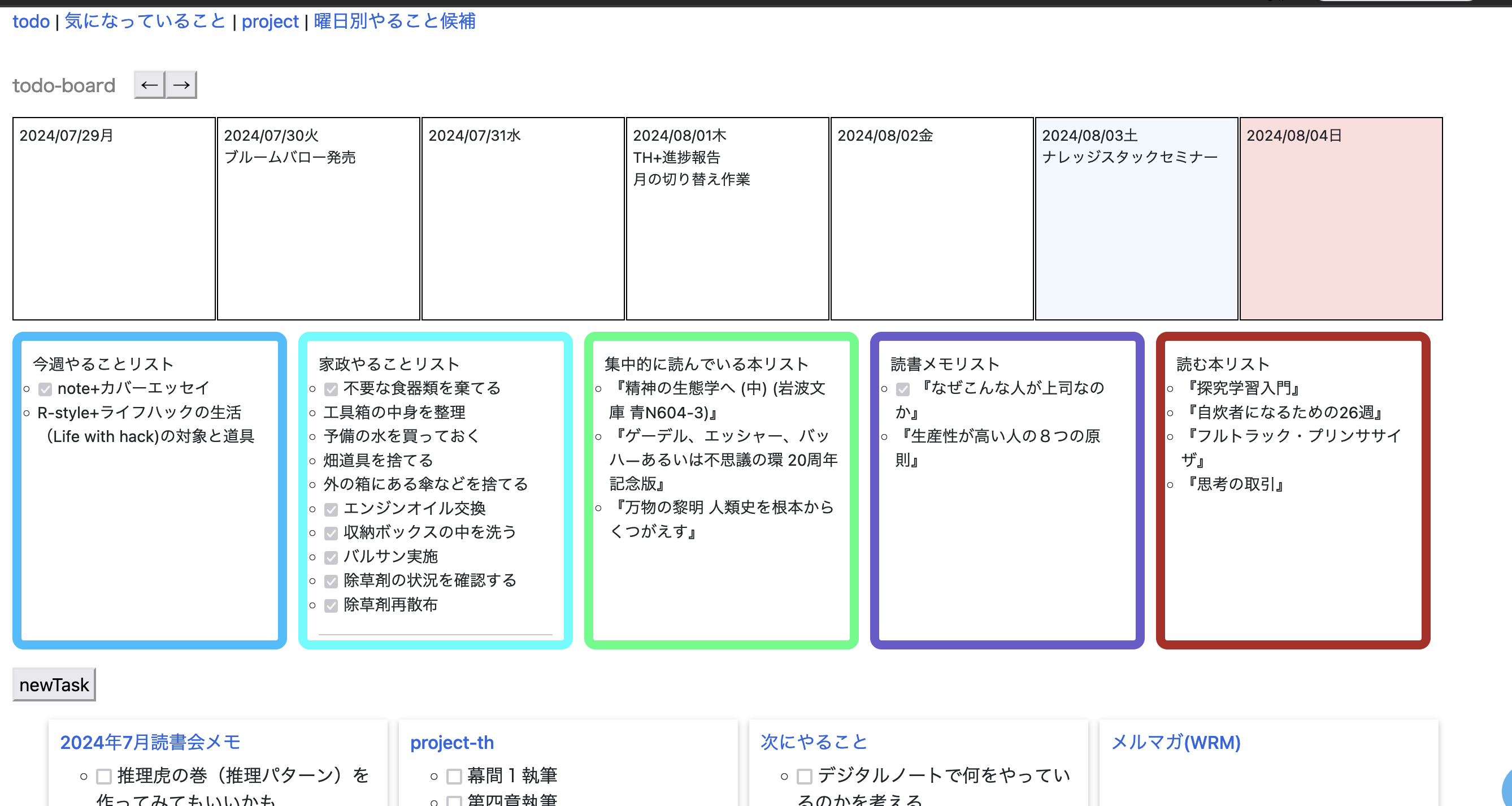Open the メルマガ(WRM) link
The image size is (1512, 806).
[x=1176, y=742]
